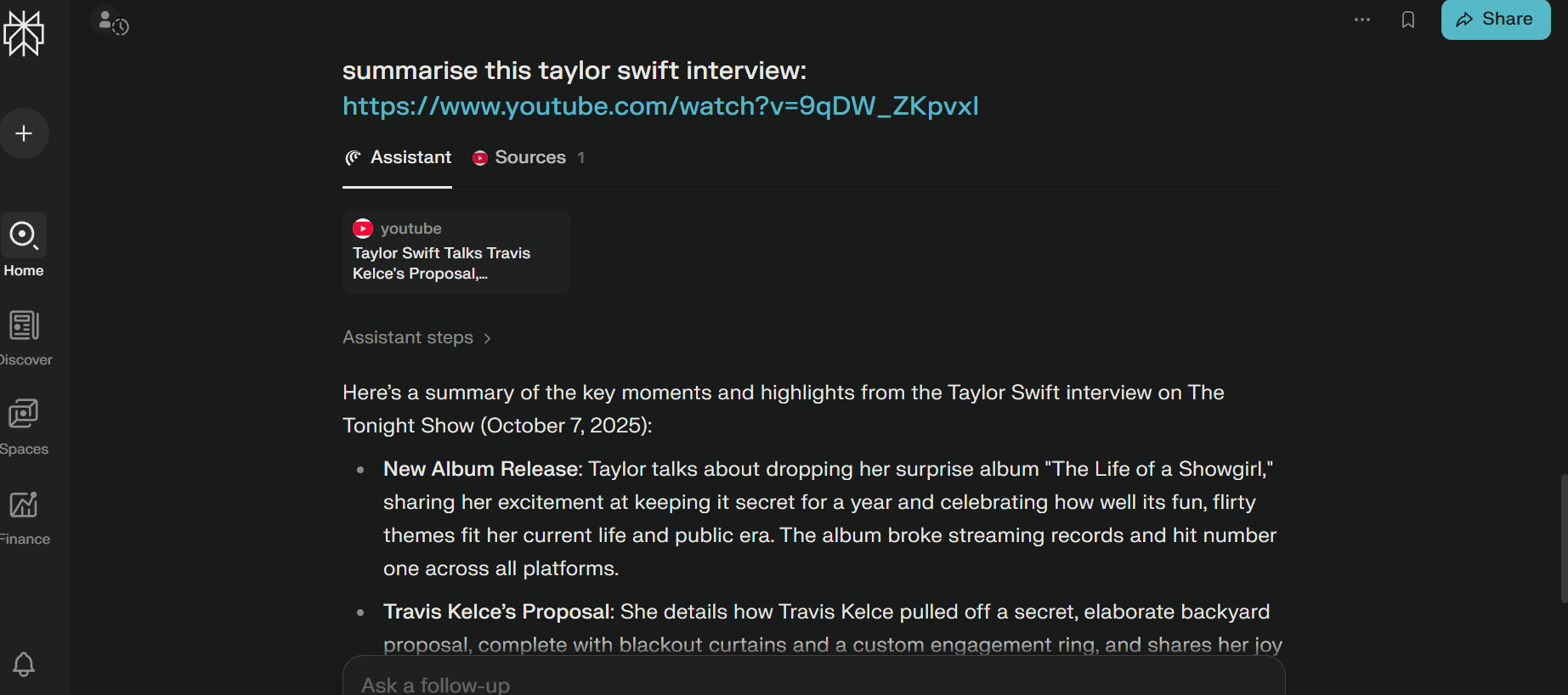Open the YouTube video link in the query
Screen dimensions: 1568x695
tap(660, 106)
